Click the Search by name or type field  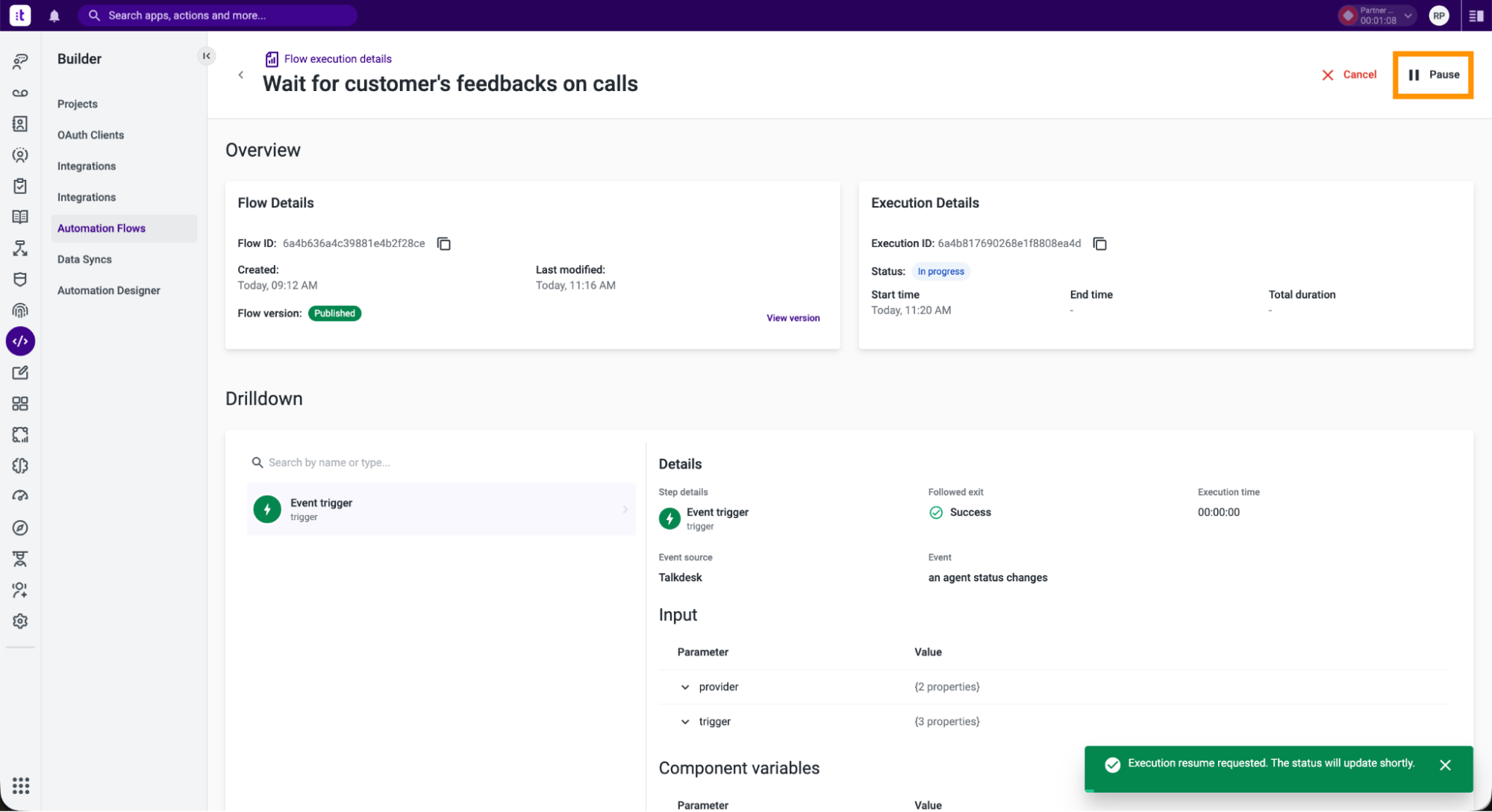pyautogui.click(x=440, y=463)
